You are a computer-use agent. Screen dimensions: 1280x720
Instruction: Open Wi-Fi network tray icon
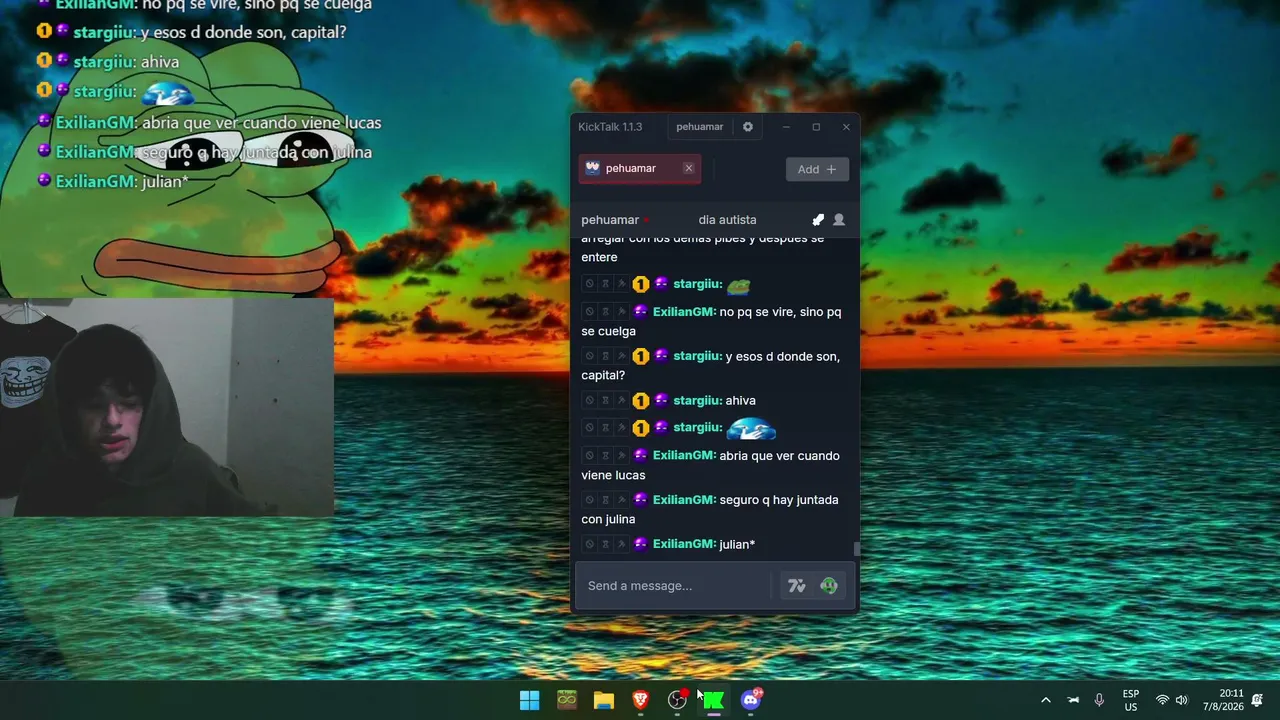click(1162, 700)
